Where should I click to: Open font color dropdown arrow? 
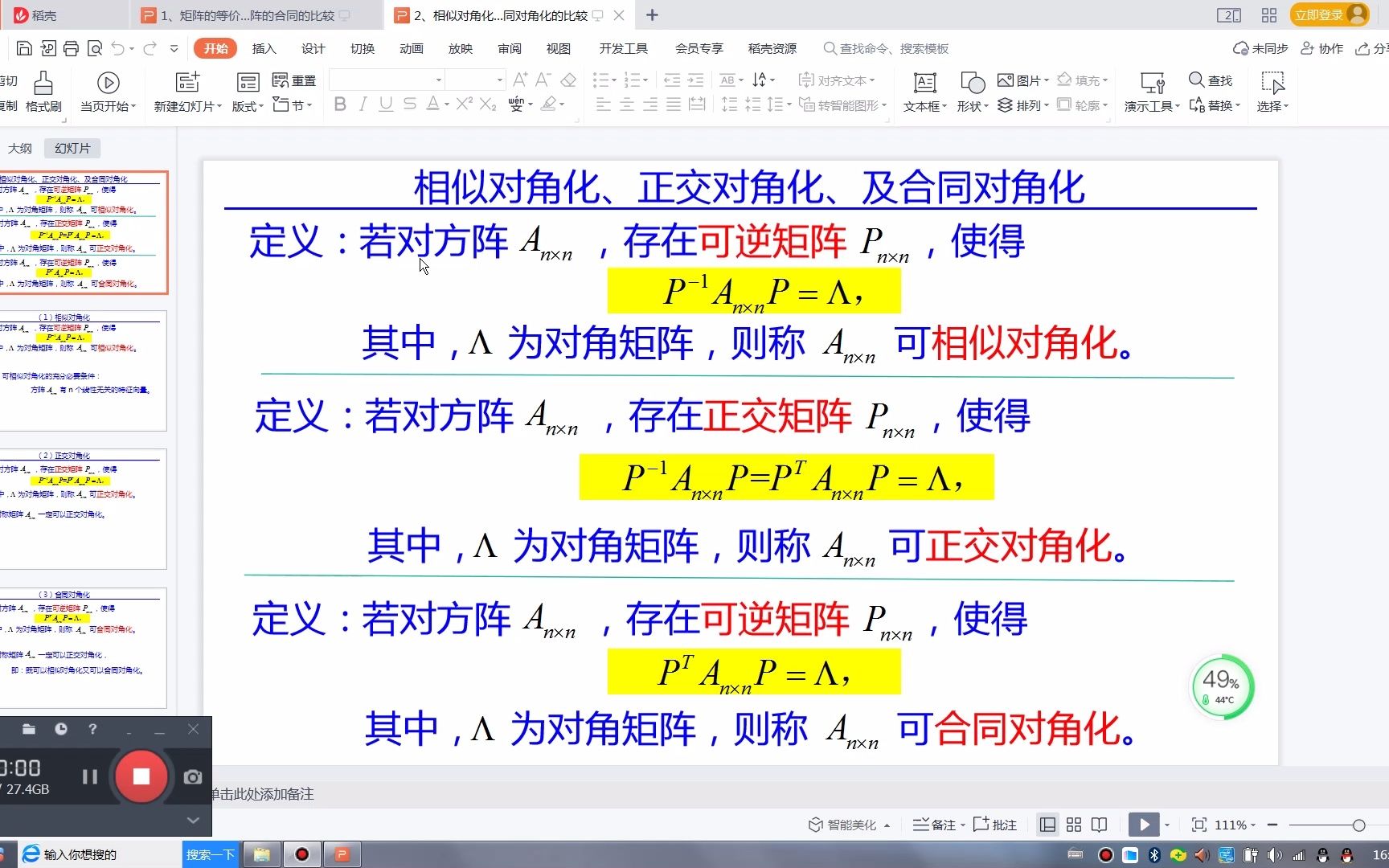coord(446,104)
